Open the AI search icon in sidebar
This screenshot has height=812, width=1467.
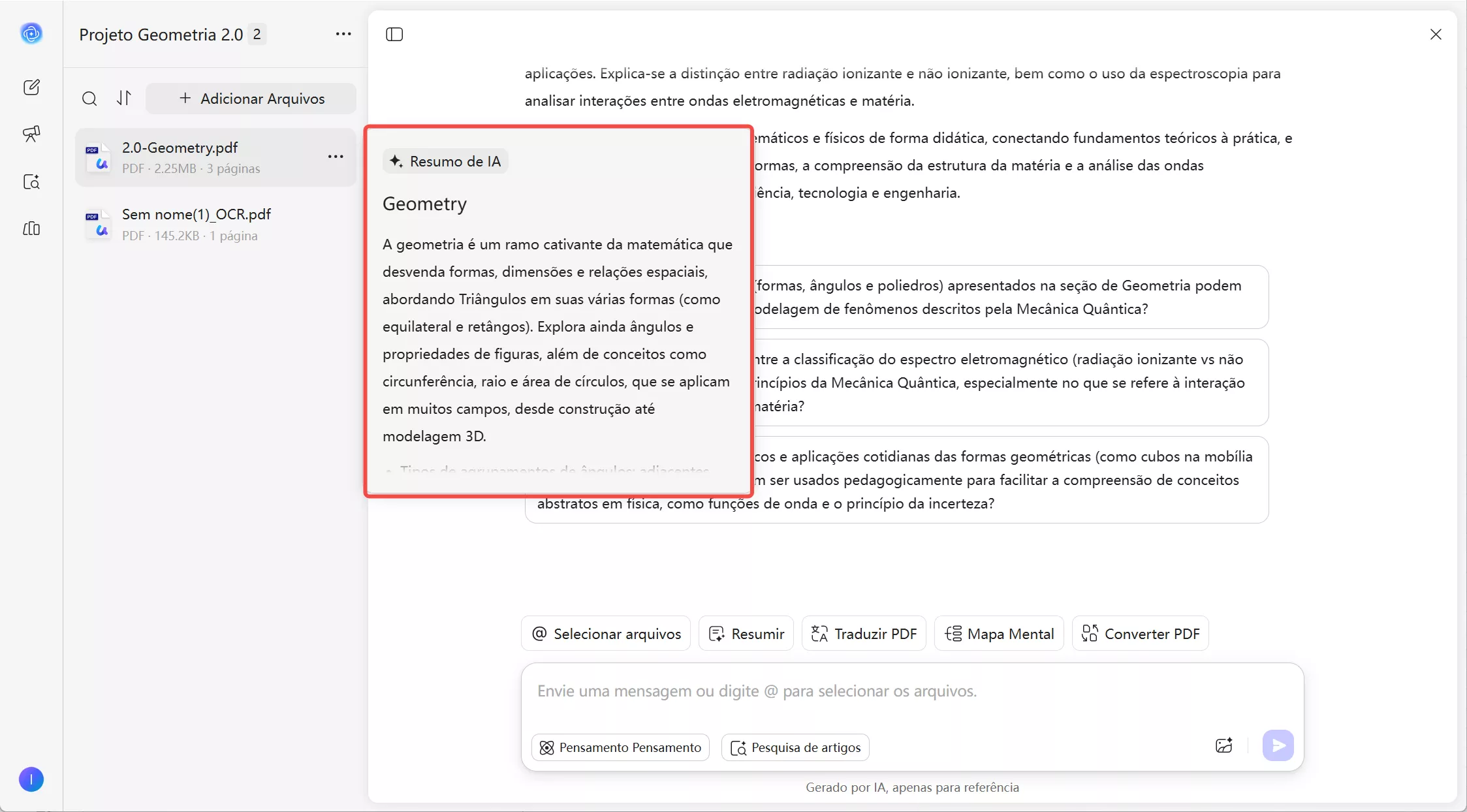[31, 183]
